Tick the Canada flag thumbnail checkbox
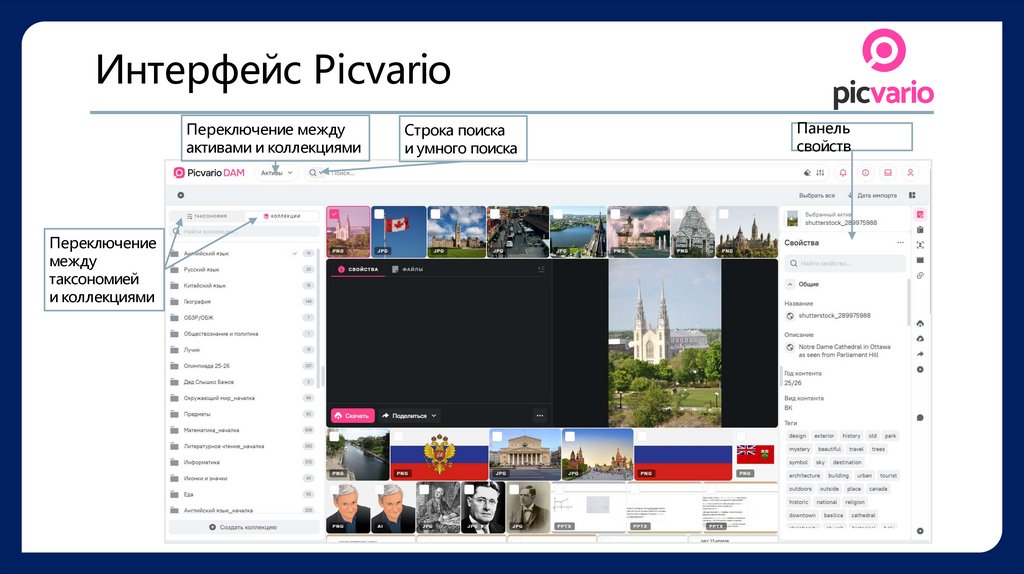 tap(379, 214)
